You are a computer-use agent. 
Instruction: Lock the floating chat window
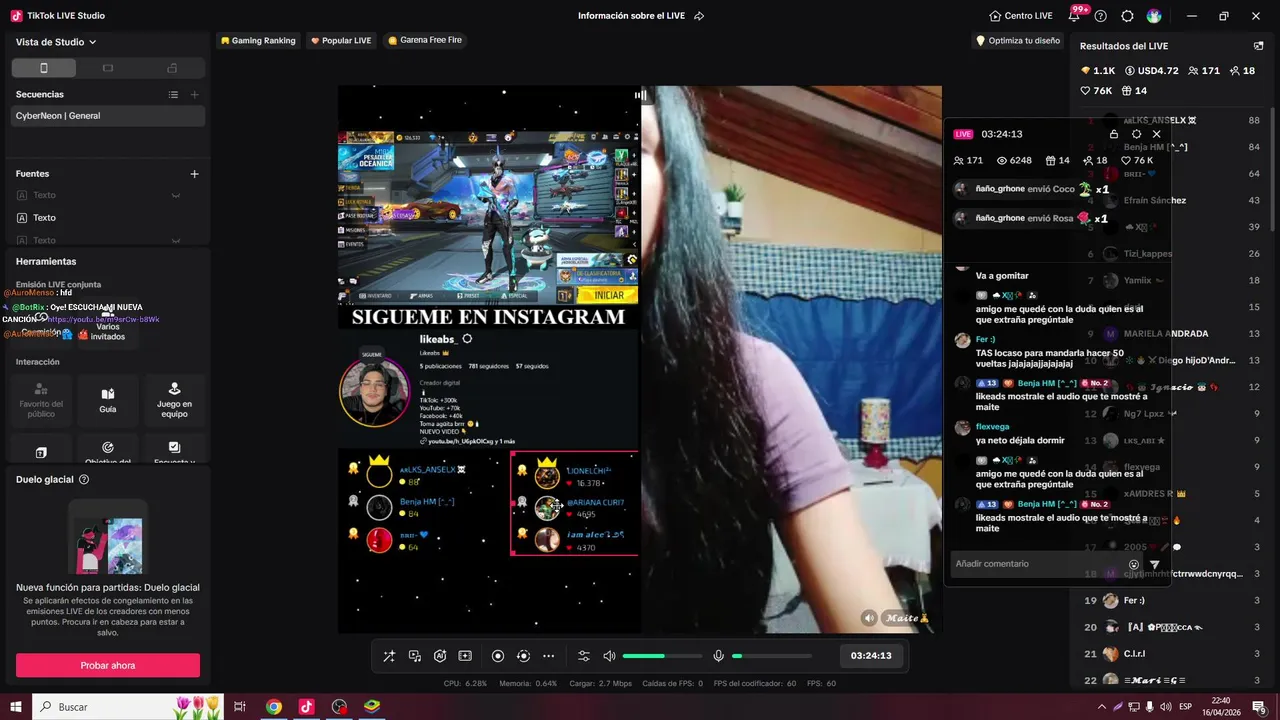tap(1114, 134)
